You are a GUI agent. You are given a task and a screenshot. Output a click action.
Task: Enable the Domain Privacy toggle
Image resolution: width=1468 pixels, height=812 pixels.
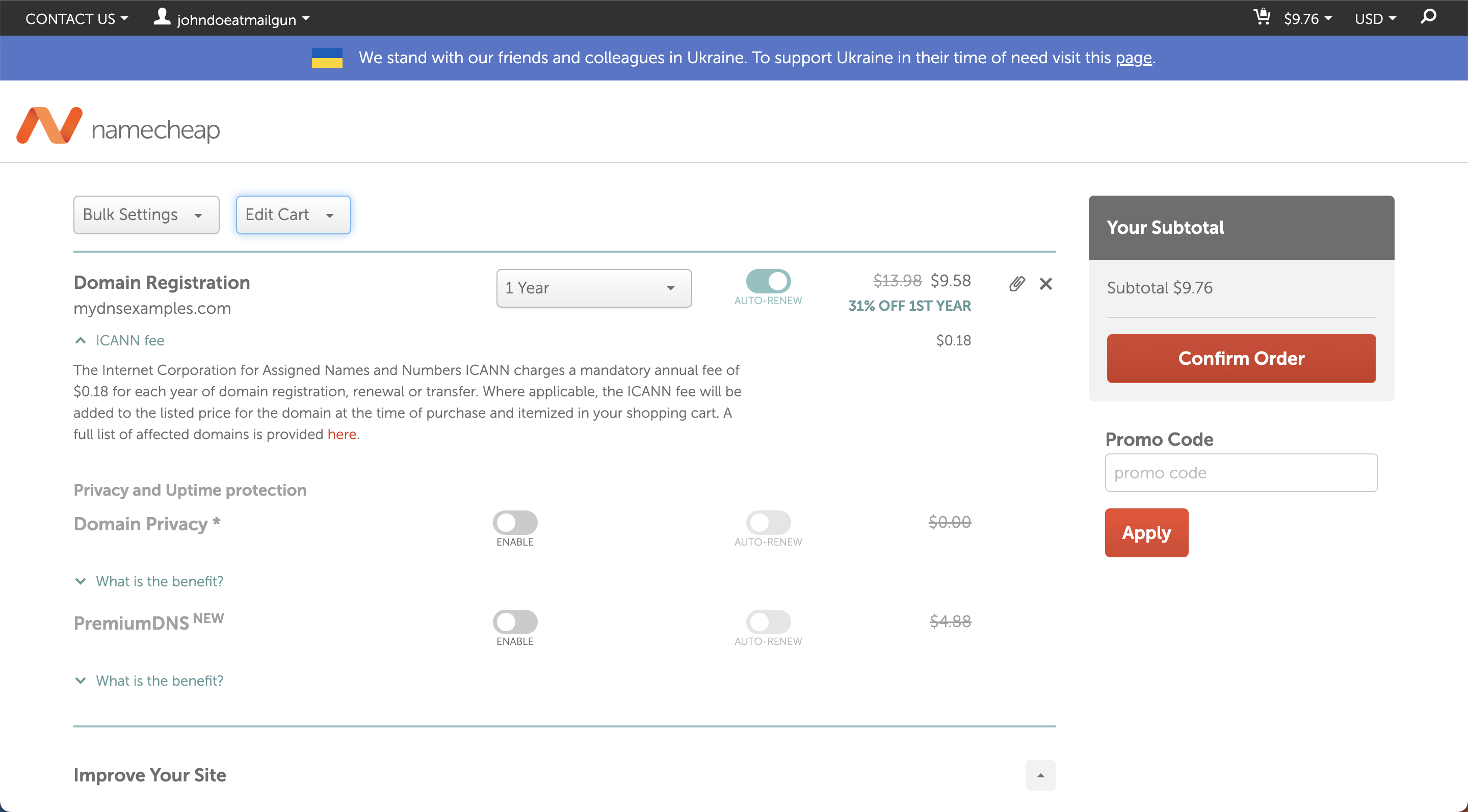click(x=515, y=522)
